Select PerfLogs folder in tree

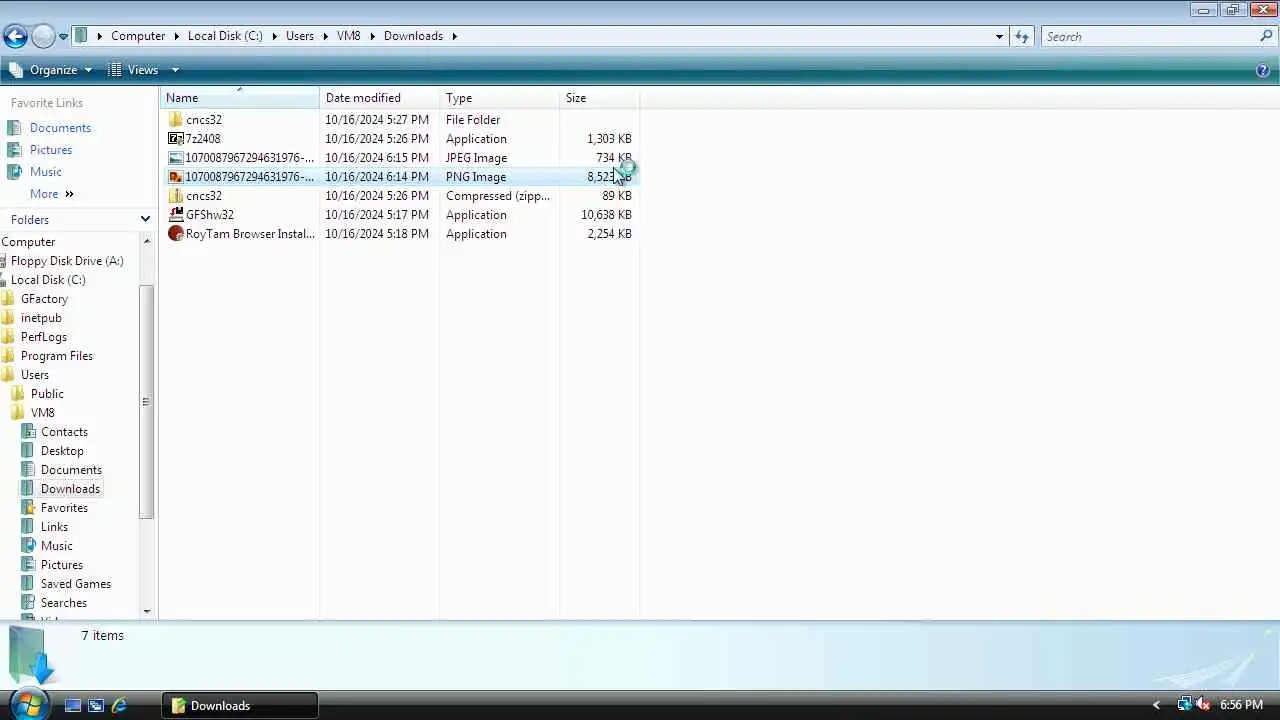click(x=44, y=337)
